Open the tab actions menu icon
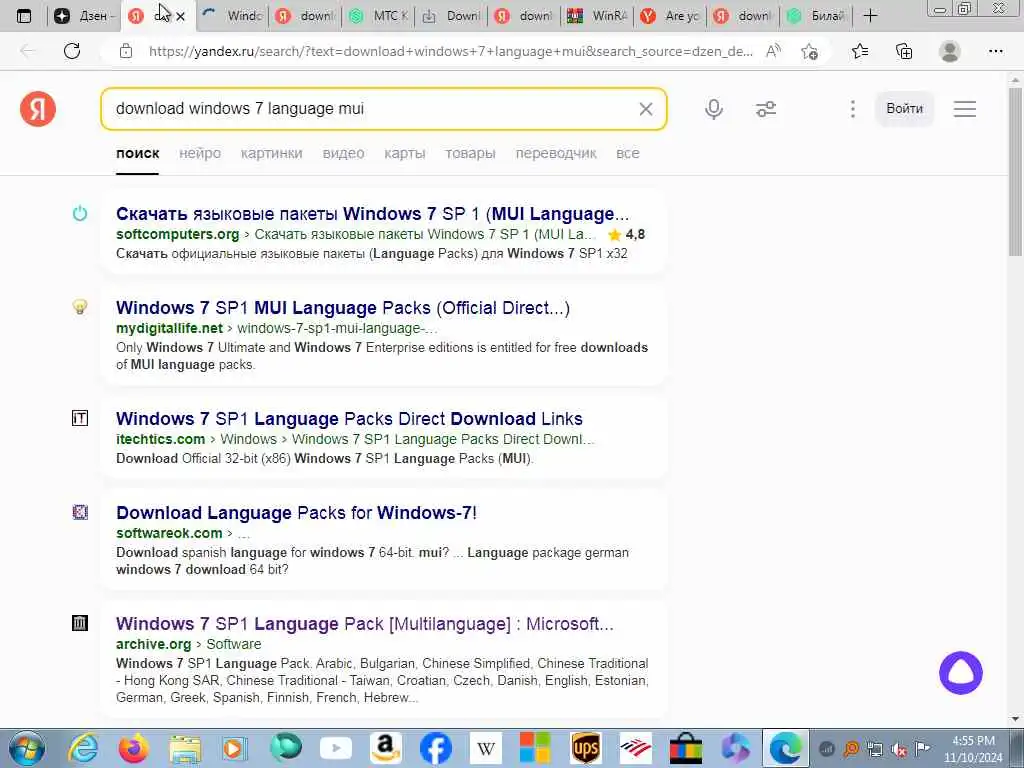This screenshot has width=1024, height=768. tap(24, 16)
